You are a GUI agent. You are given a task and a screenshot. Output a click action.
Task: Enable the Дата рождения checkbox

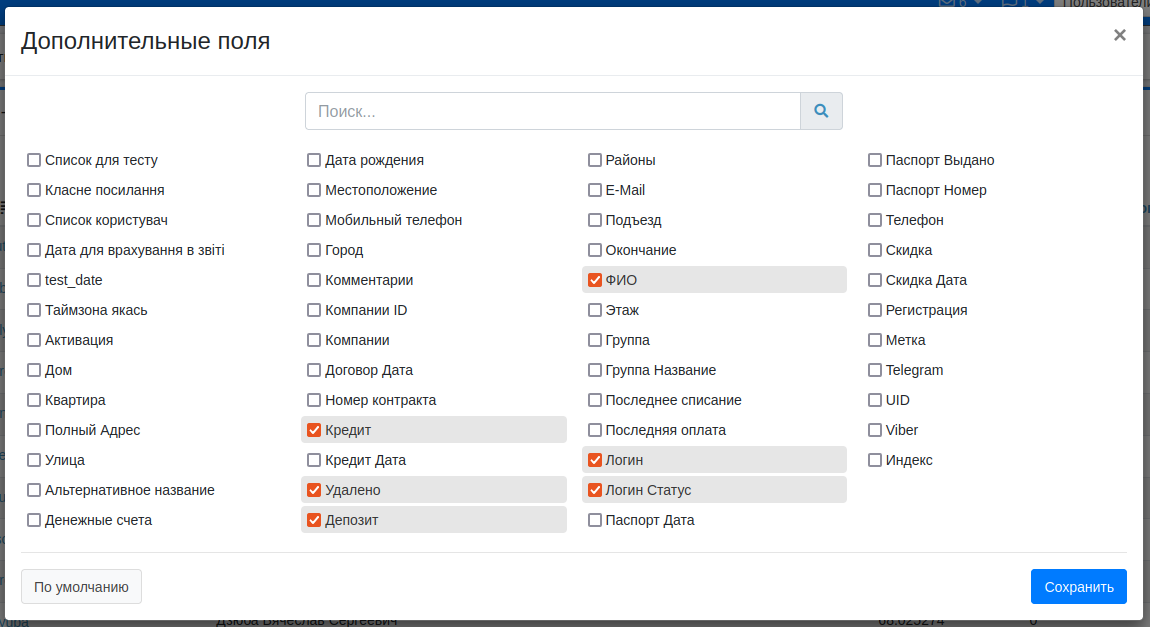point(314,160)
